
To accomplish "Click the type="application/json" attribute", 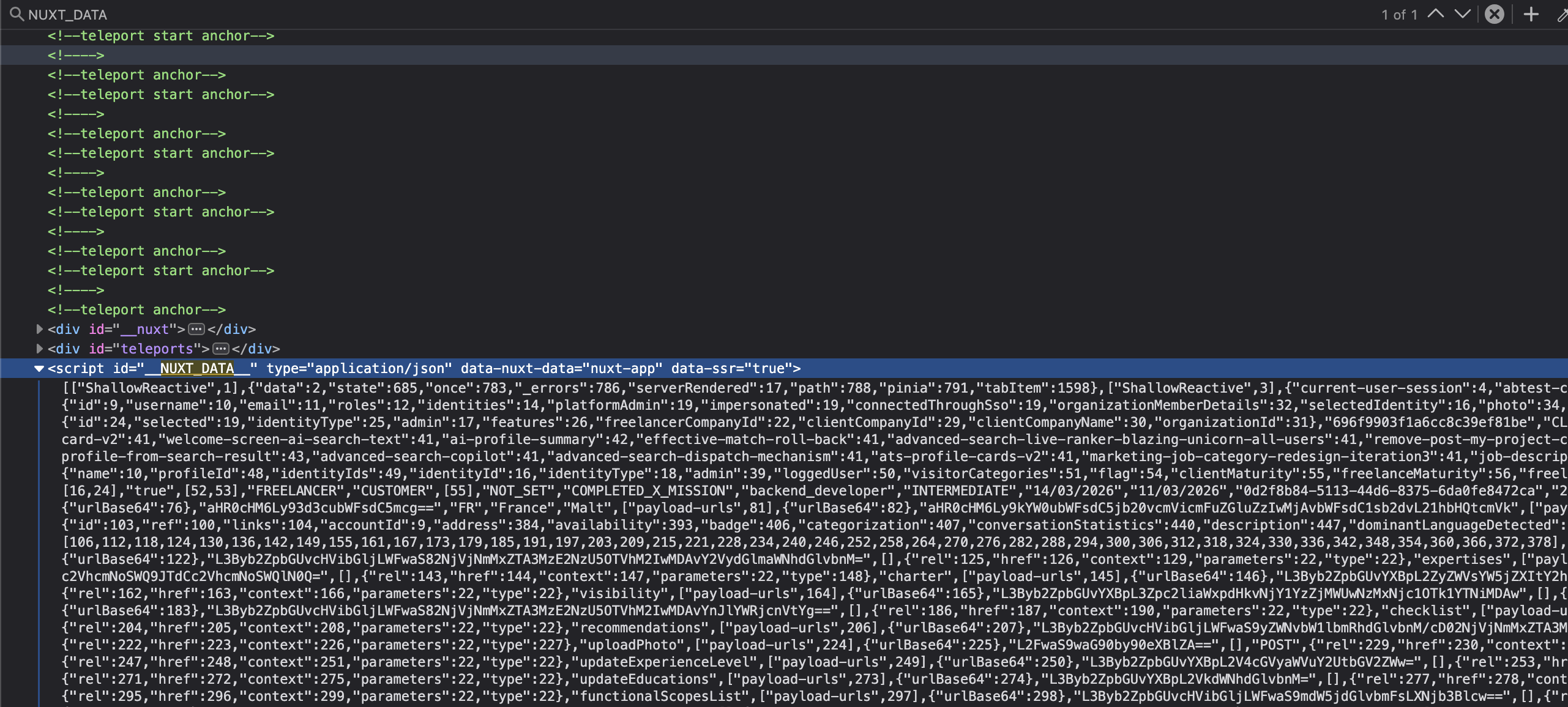I will click(x=359, y=368).
